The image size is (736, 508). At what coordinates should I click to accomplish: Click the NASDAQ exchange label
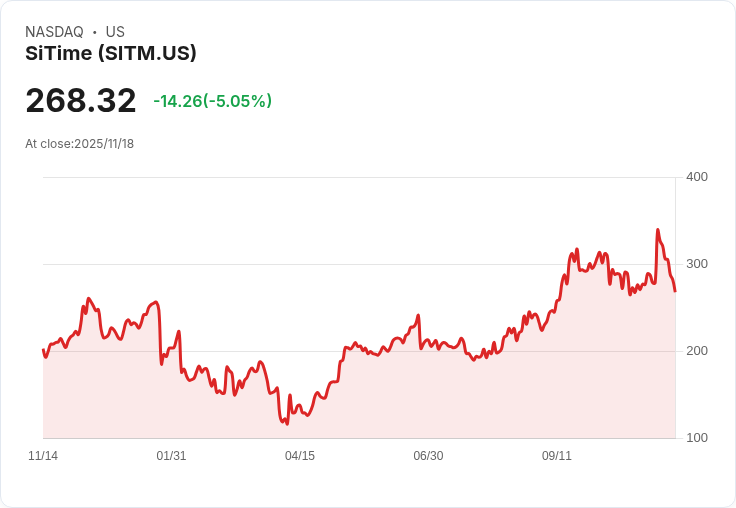[54, 32]
